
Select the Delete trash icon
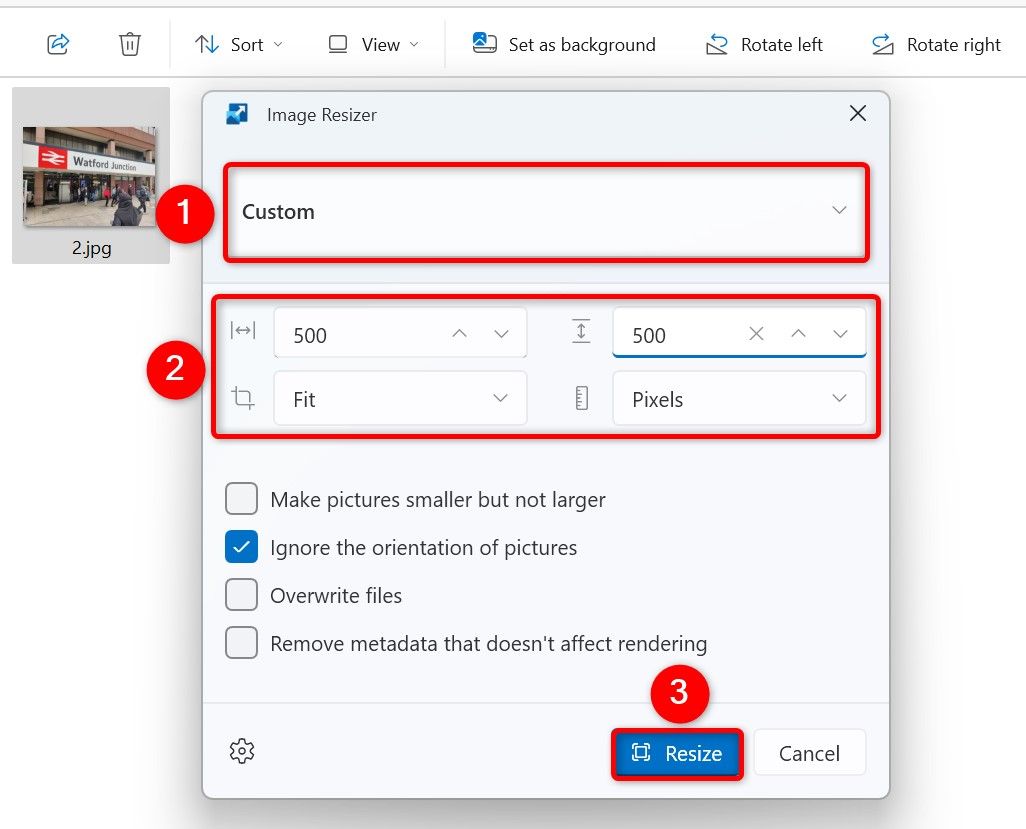point(129,43)
